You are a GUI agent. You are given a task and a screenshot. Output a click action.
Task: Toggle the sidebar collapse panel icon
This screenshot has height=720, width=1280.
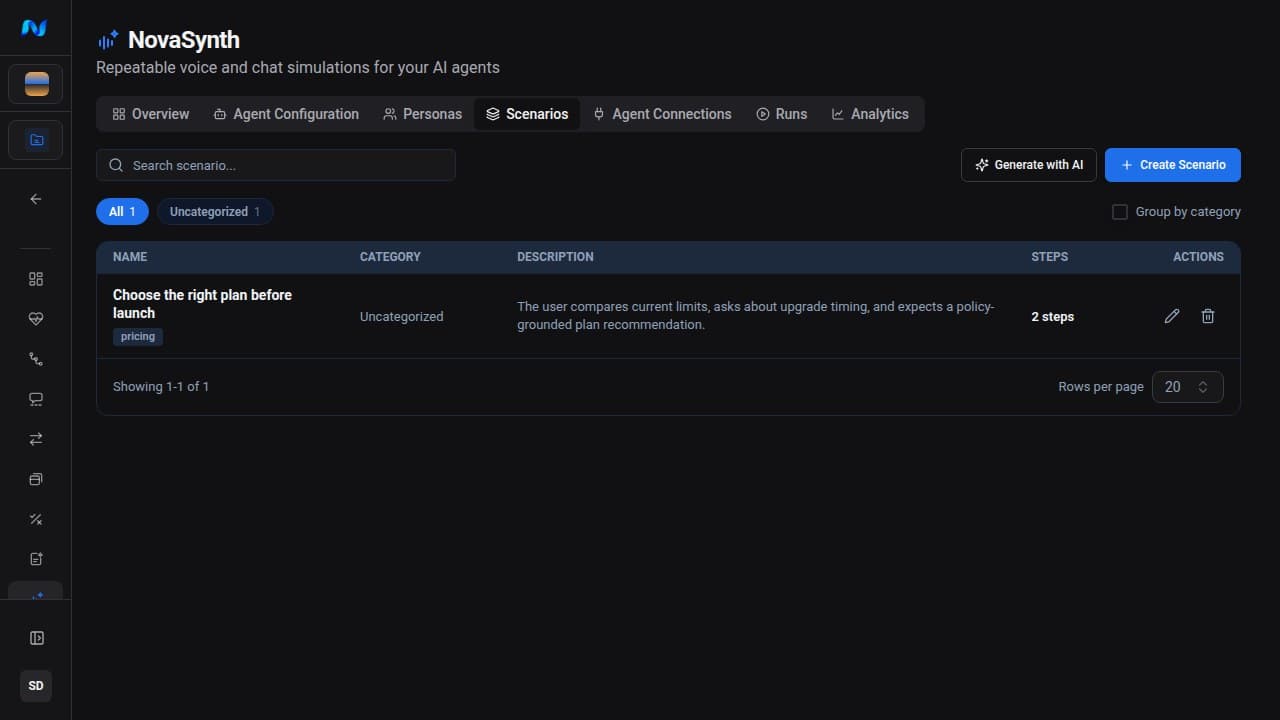tap(36, 638)
